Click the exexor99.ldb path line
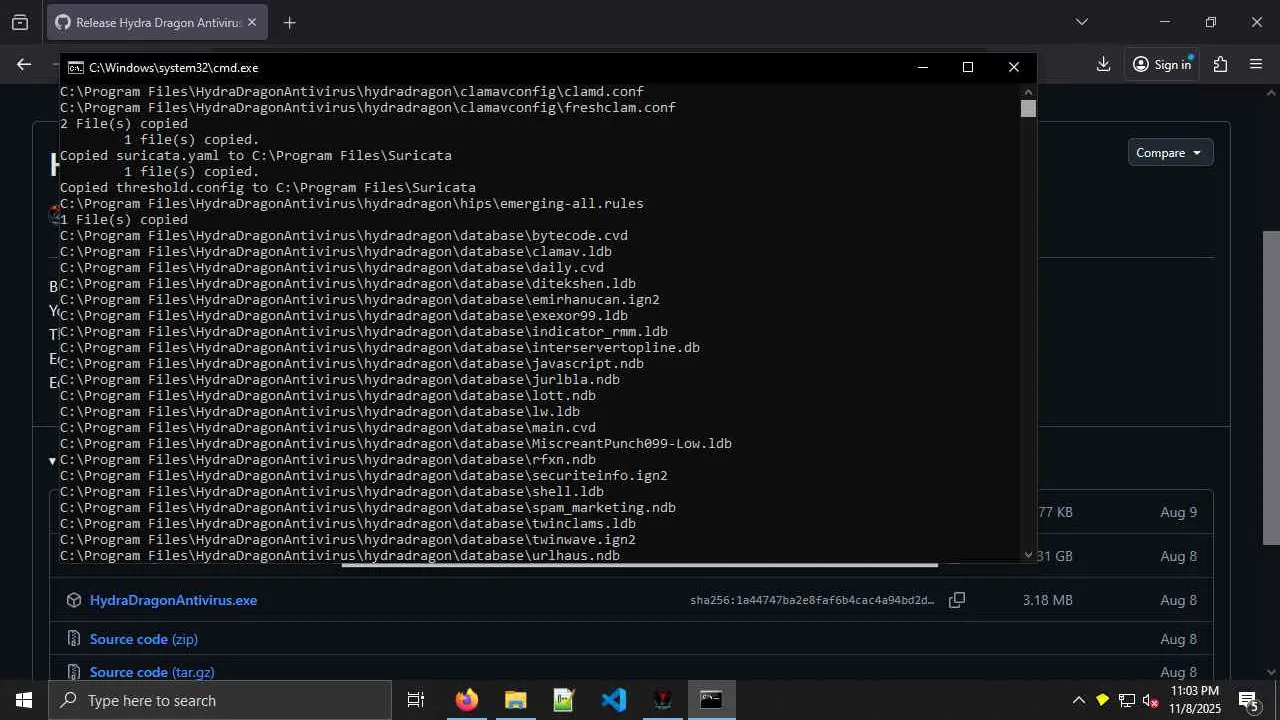 (x=343, y=316)
